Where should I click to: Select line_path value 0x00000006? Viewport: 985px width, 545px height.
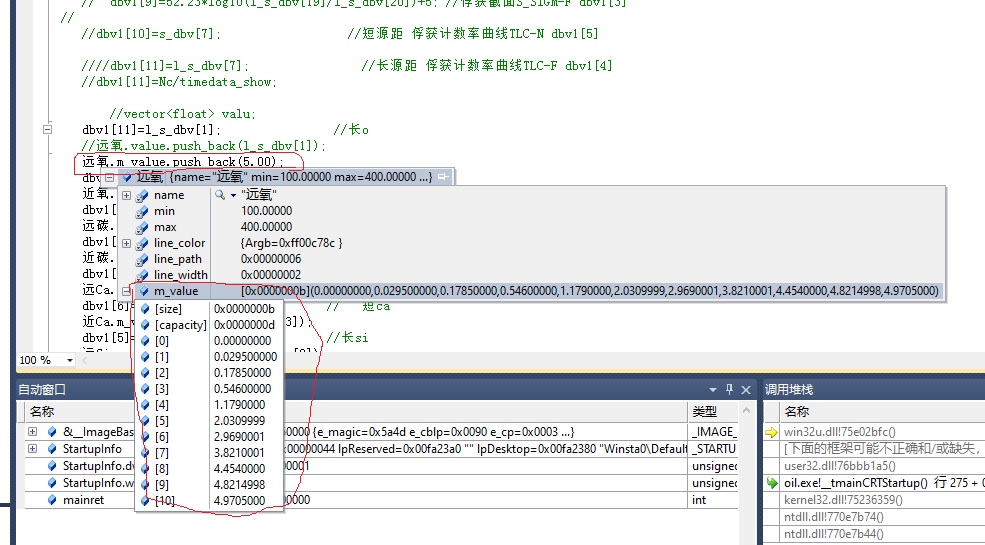pos(271,259)
